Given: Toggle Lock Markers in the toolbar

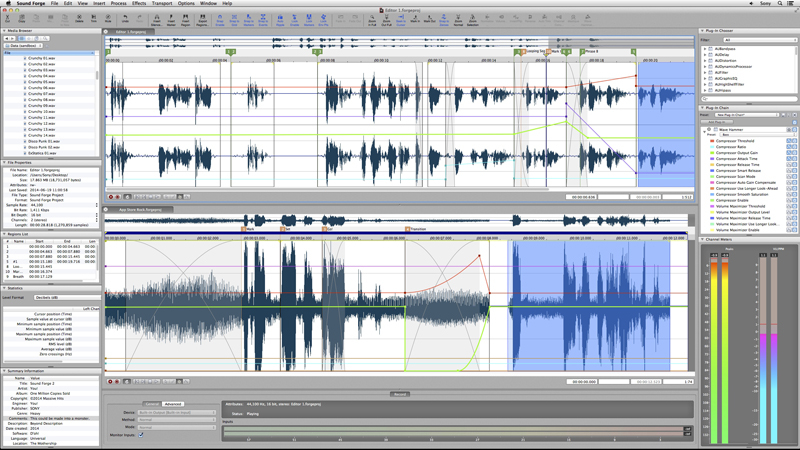Looking at the screenshot, I should click(309, 20).
